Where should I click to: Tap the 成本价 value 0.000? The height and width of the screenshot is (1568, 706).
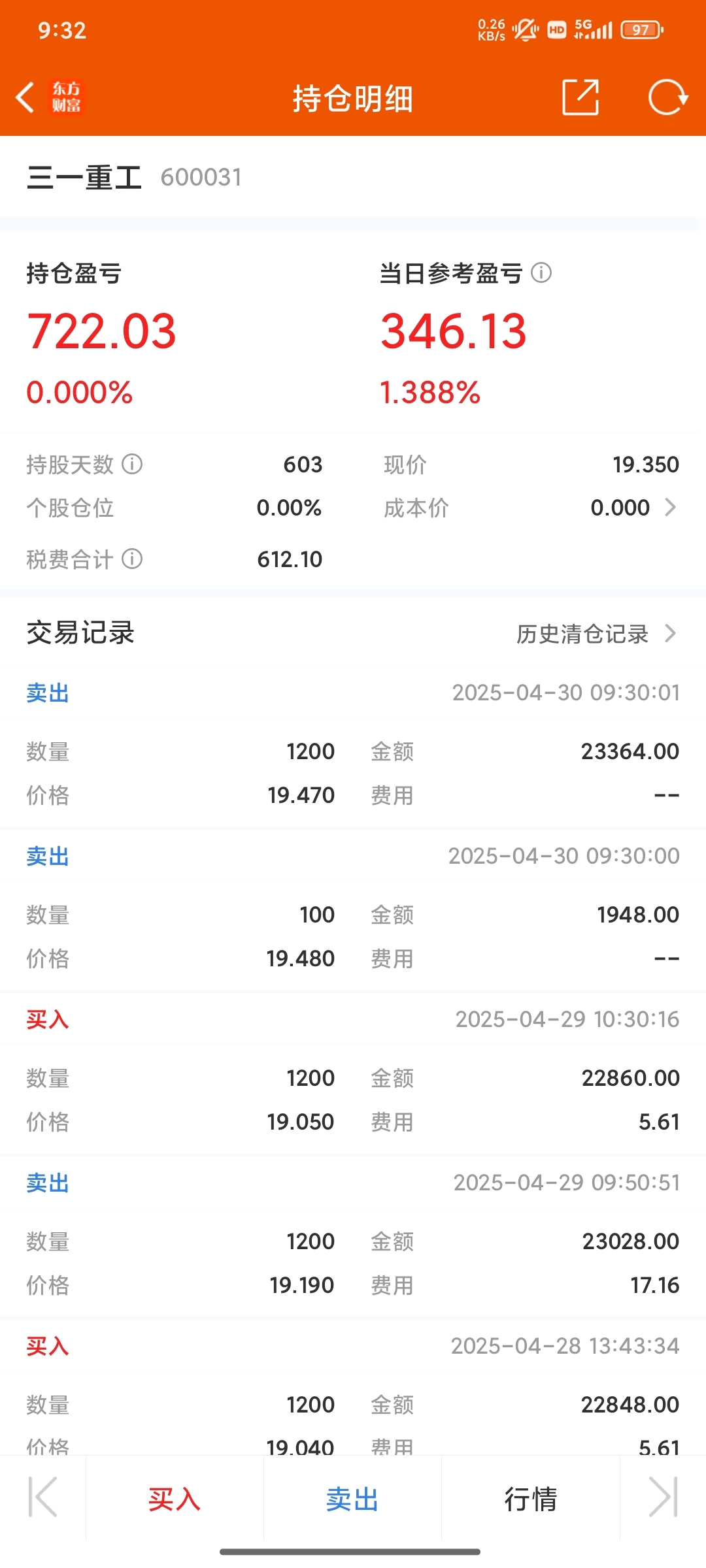(x=620, y=508)
